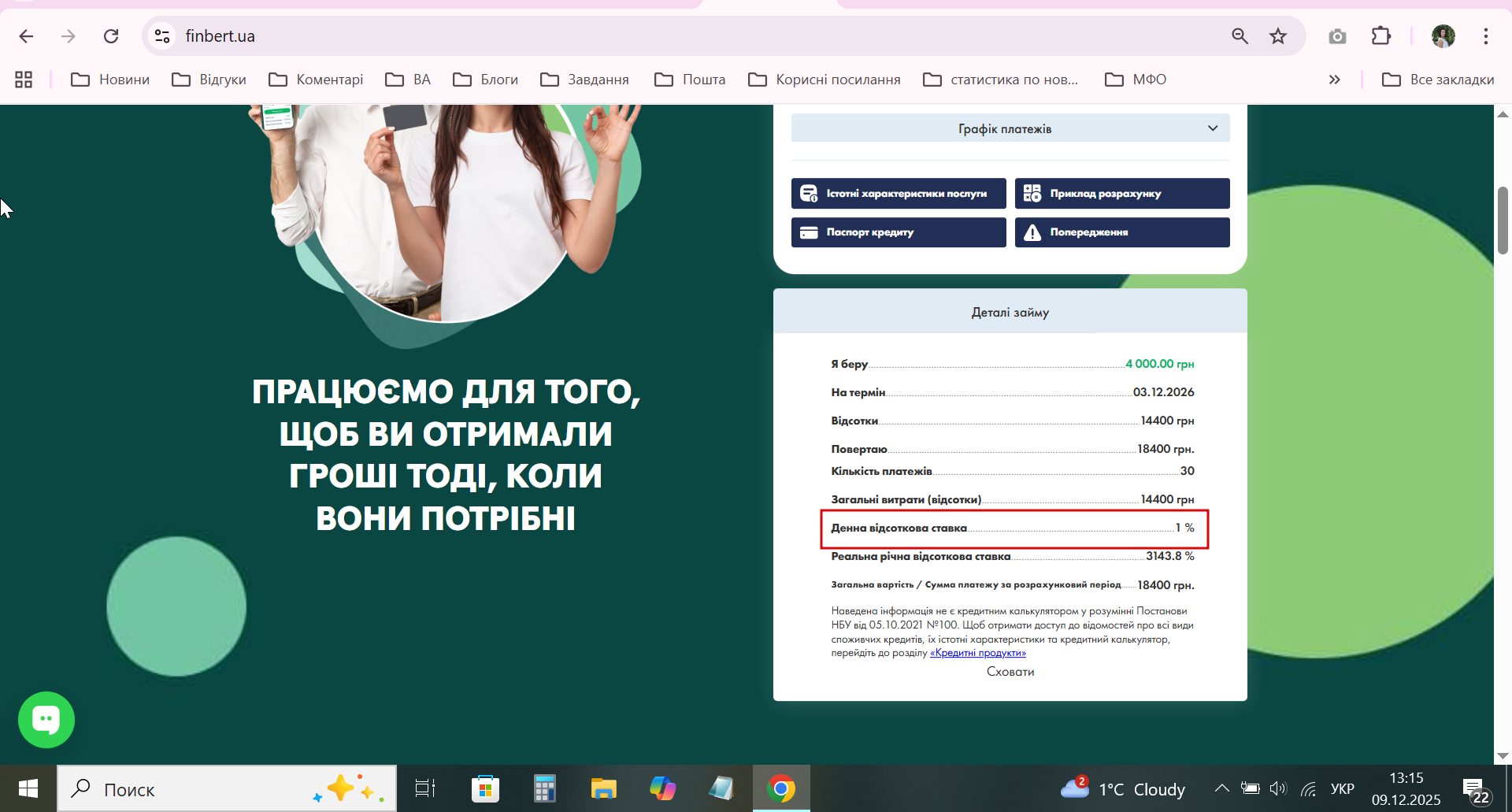Open the Паспорт кредиту button
This screenshot has width=1512, height=812.
click(x=899, y=232)
